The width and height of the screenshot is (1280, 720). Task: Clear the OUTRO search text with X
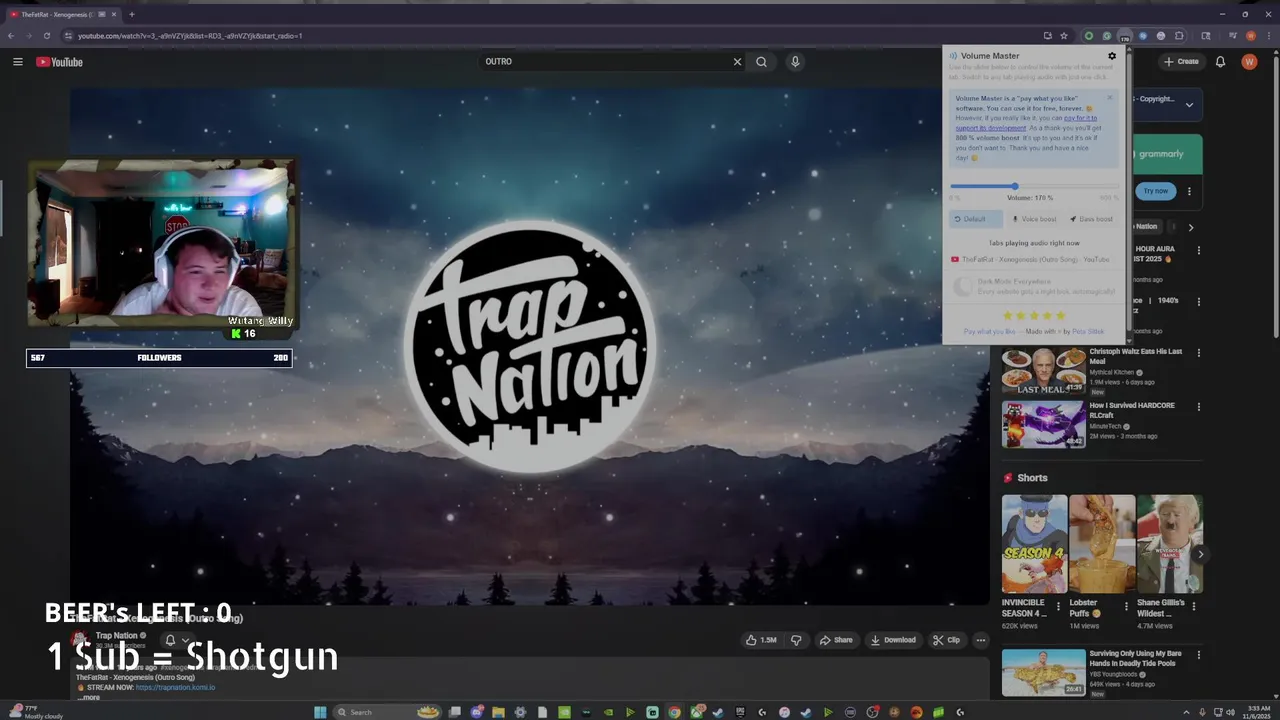click(737, 62)
